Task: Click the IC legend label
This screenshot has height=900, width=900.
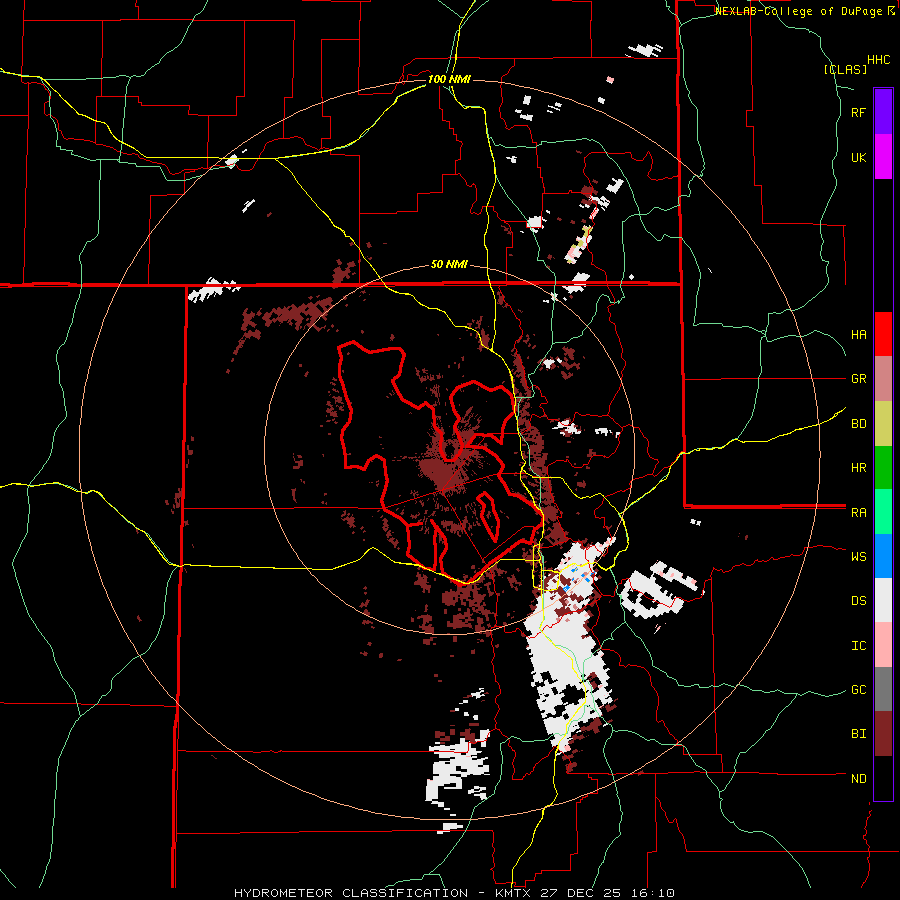Action: pyautogui.click(x=858, y=646)
